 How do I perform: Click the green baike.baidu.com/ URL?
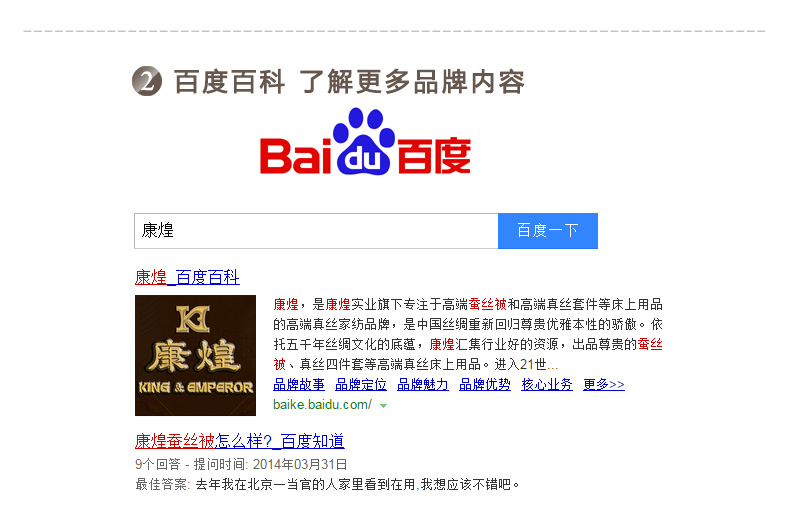coord(322,405)
